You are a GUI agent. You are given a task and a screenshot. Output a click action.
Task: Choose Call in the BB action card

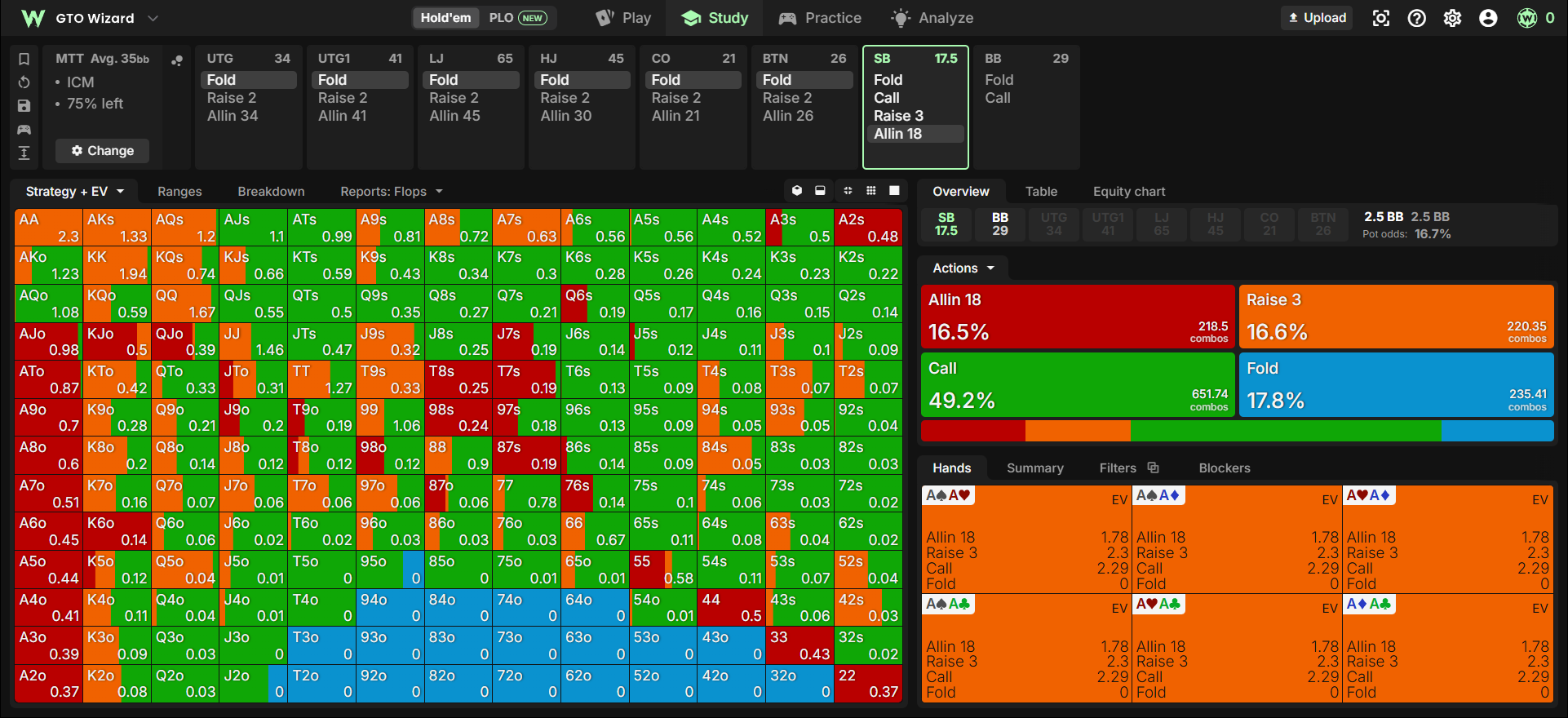click(x=998, y=98)
